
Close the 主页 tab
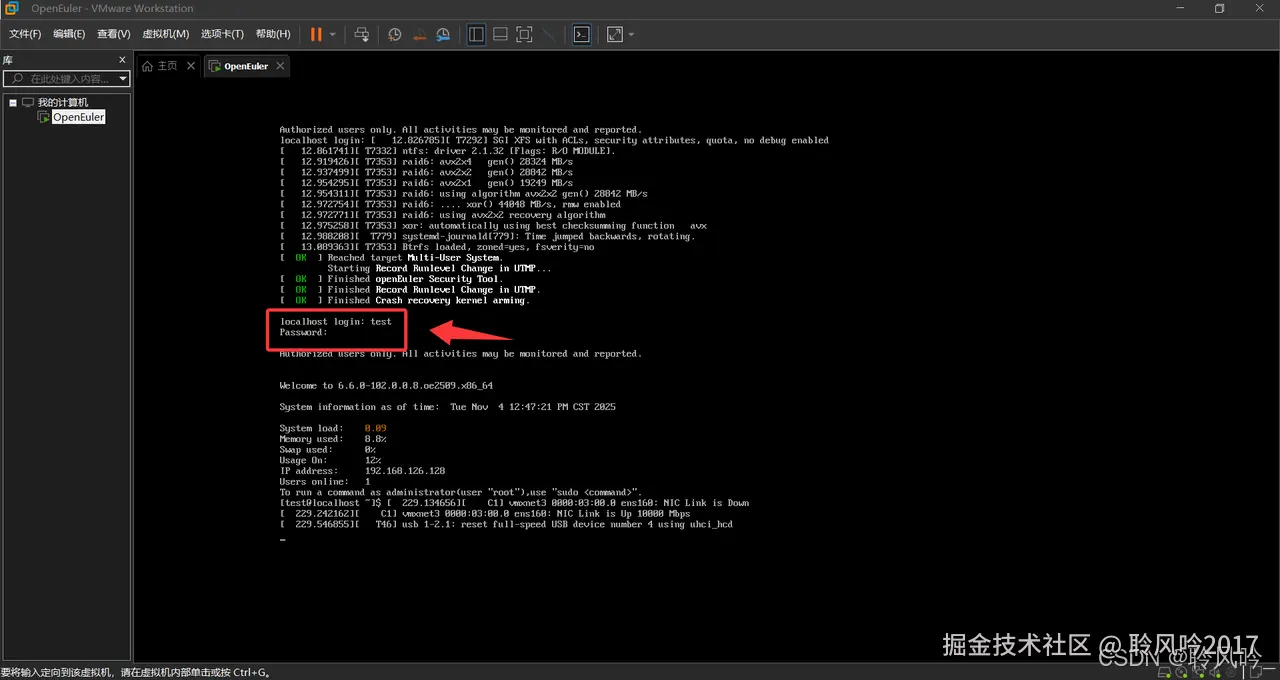[191, 66]
